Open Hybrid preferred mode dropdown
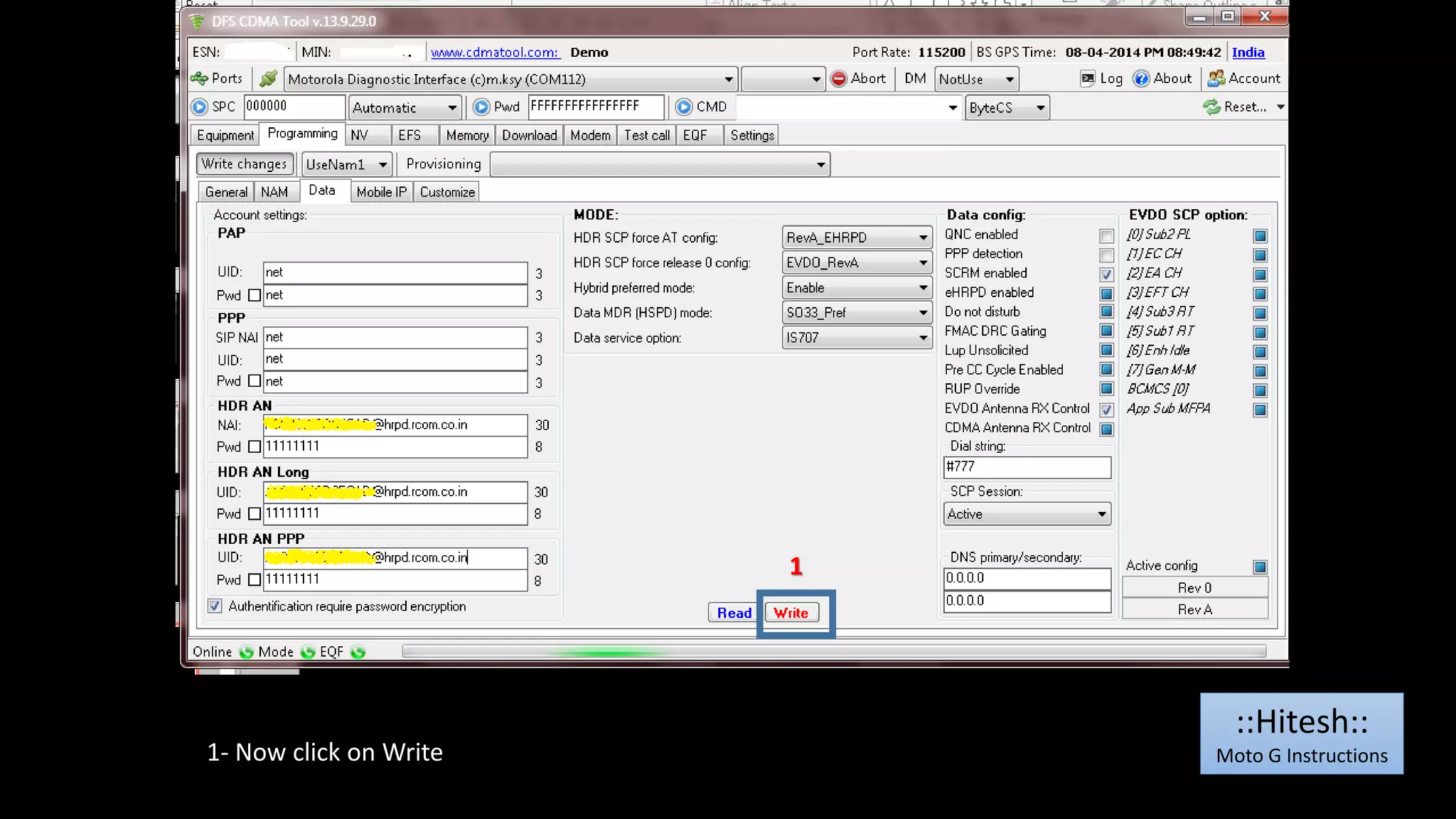 [857, 288]
